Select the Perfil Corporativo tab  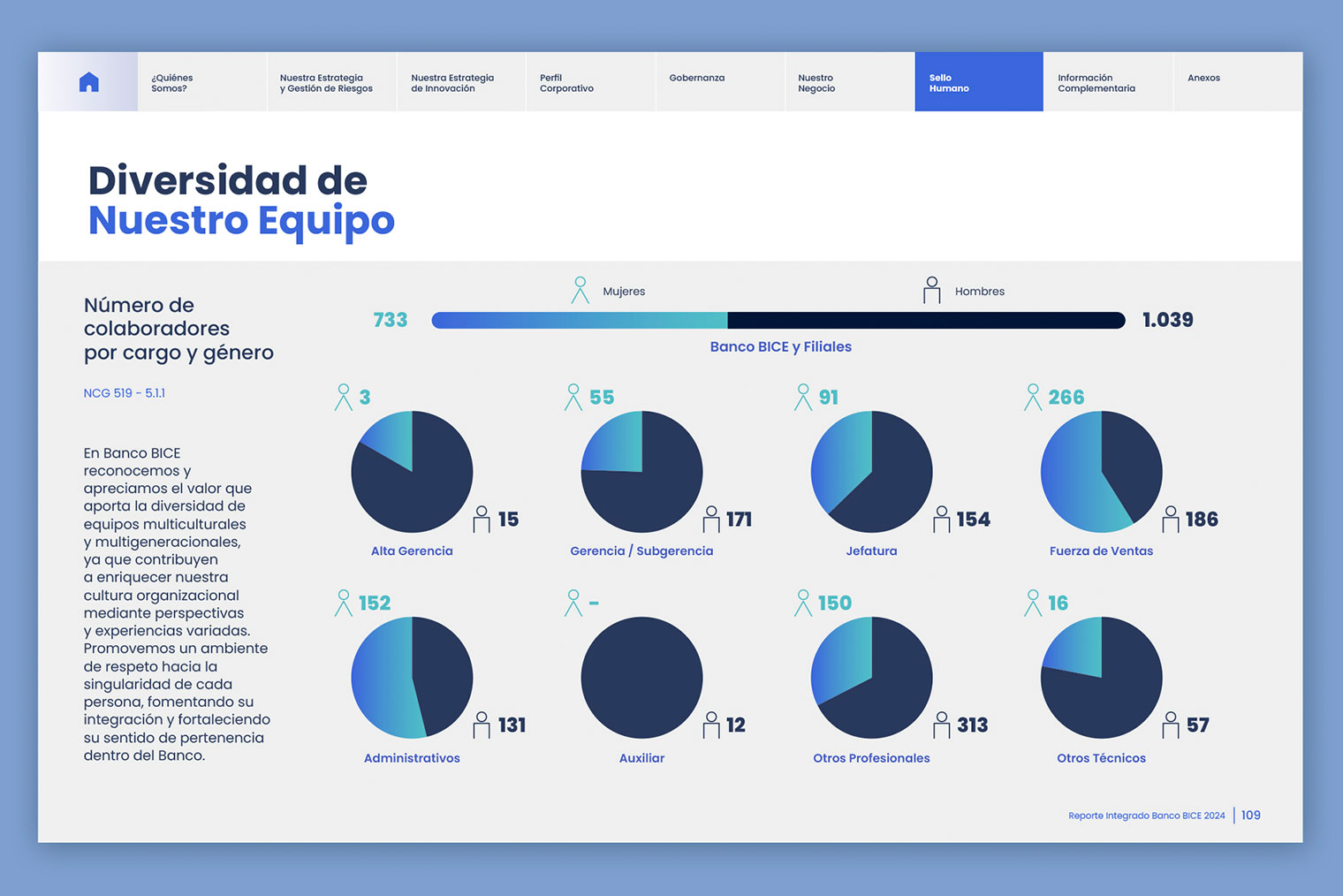565,81
